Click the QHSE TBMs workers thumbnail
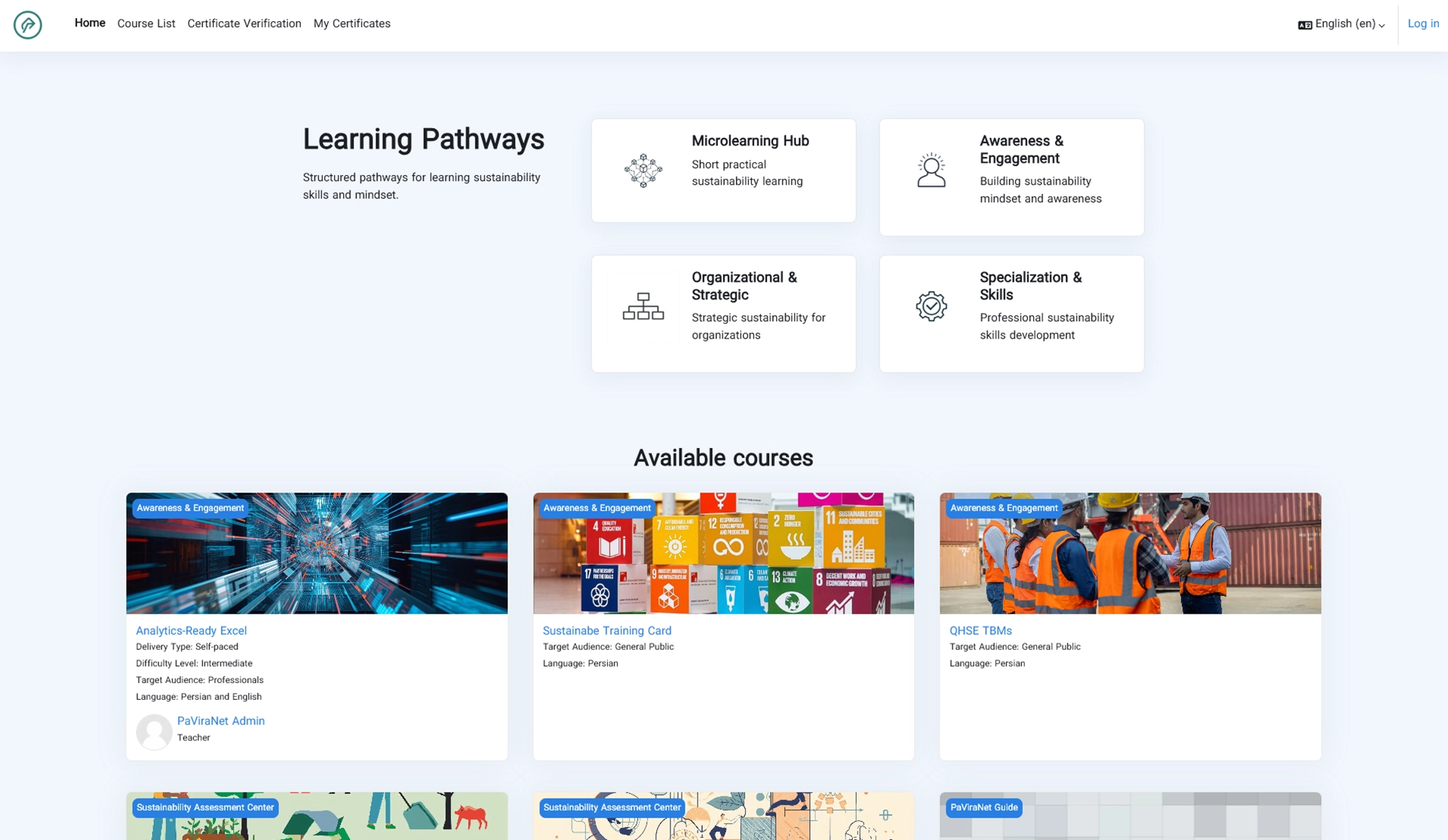The width and height of the screenshot is (1448, 840). coord(1130,553)
